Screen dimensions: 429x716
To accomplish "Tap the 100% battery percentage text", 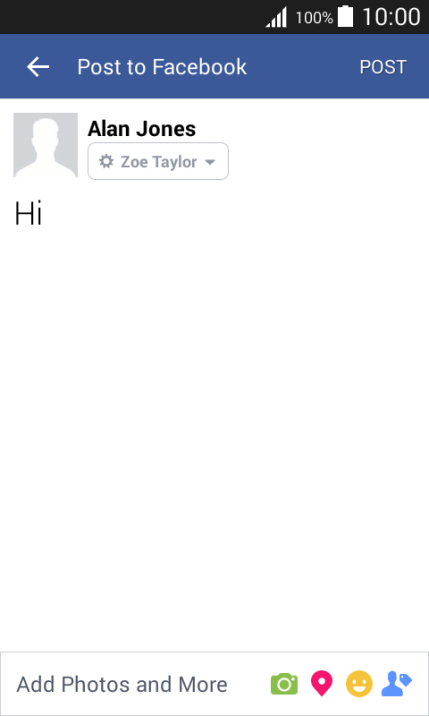I will (x=314, y=18).
